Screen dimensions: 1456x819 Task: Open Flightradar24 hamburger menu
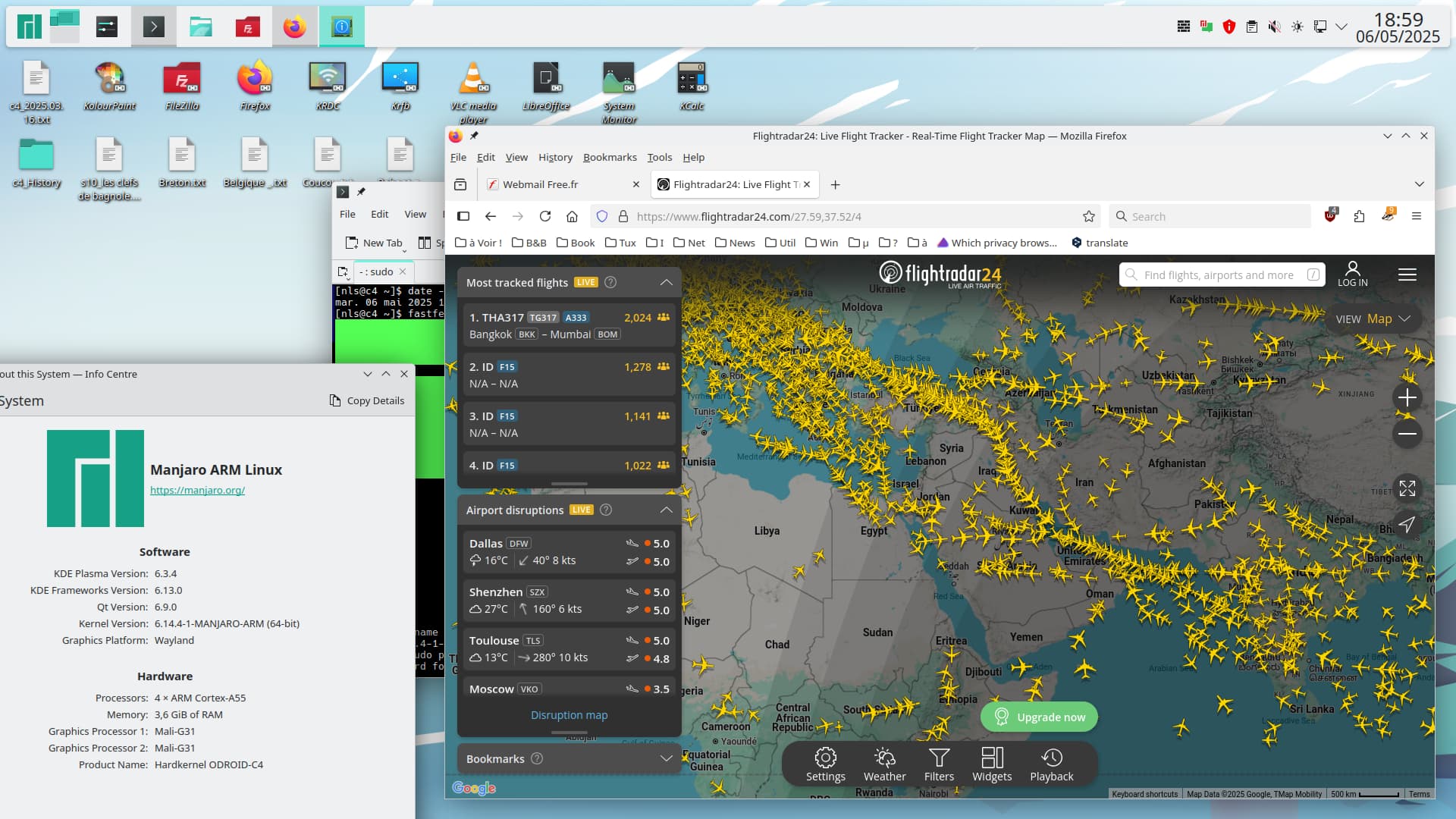coord(1407,275)
